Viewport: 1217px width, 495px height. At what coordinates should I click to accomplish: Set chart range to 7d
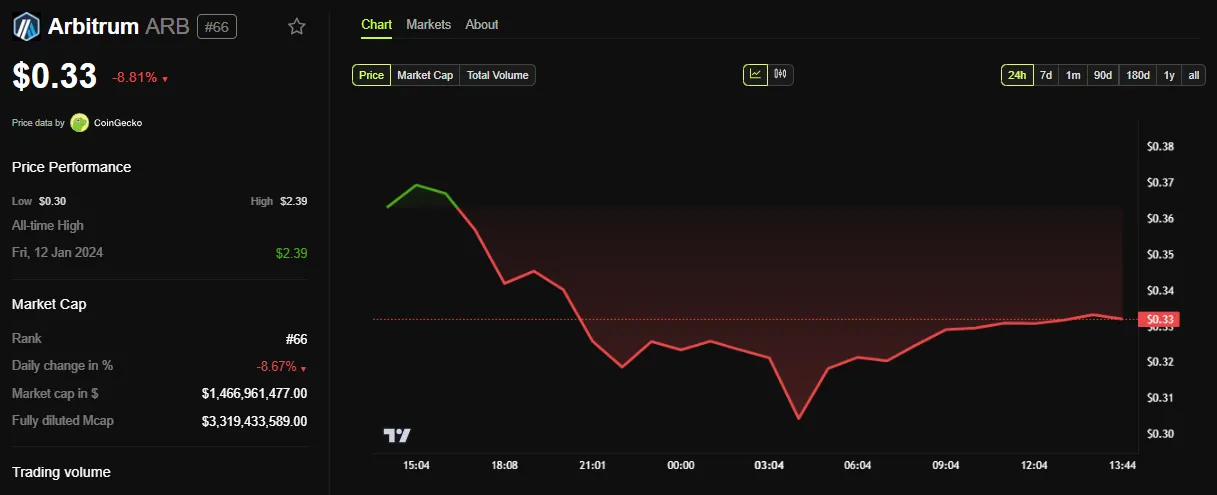pyautogui.click(x=1046, y=75)
